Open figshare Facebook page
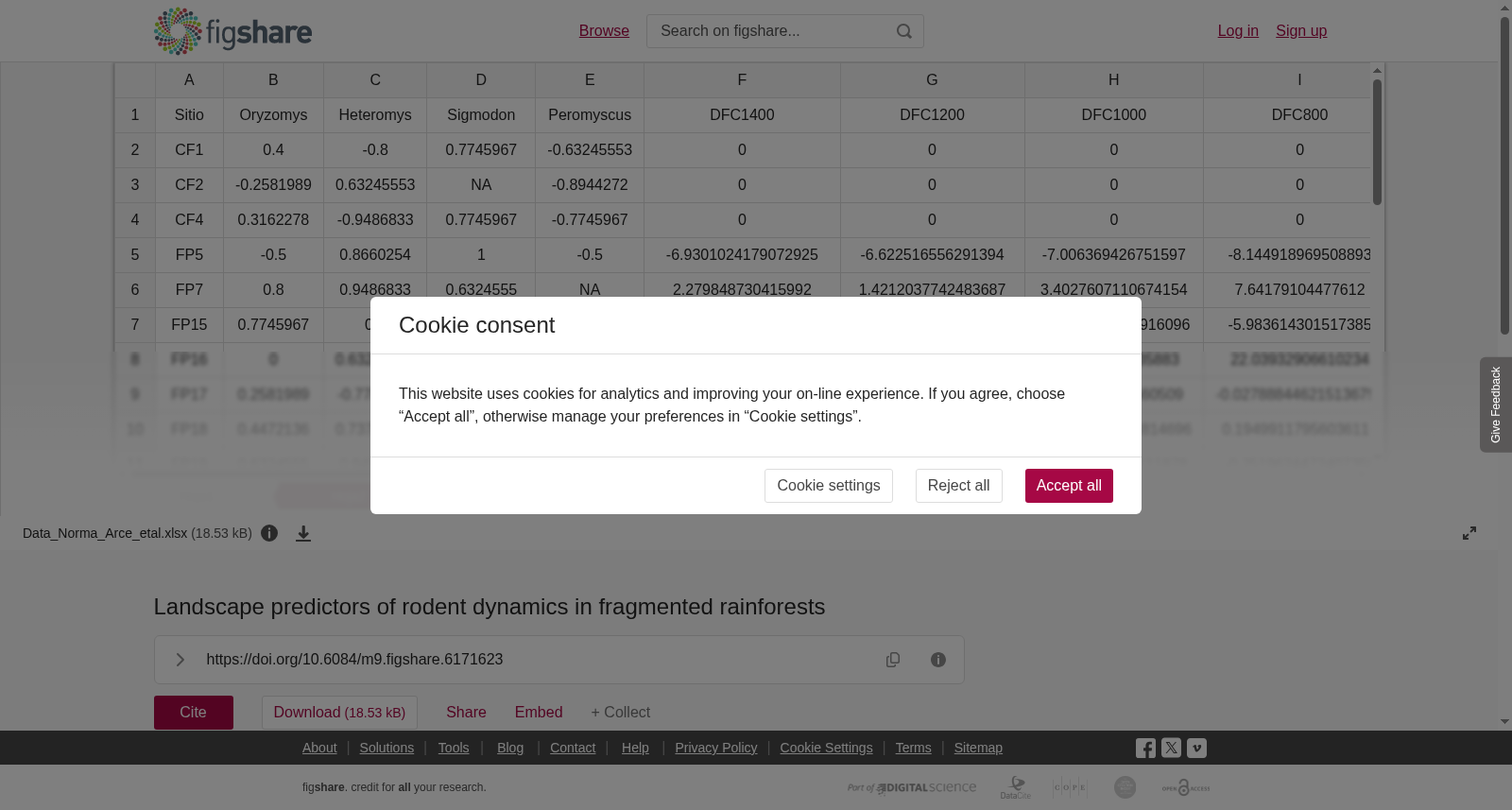 (1145, 749)
